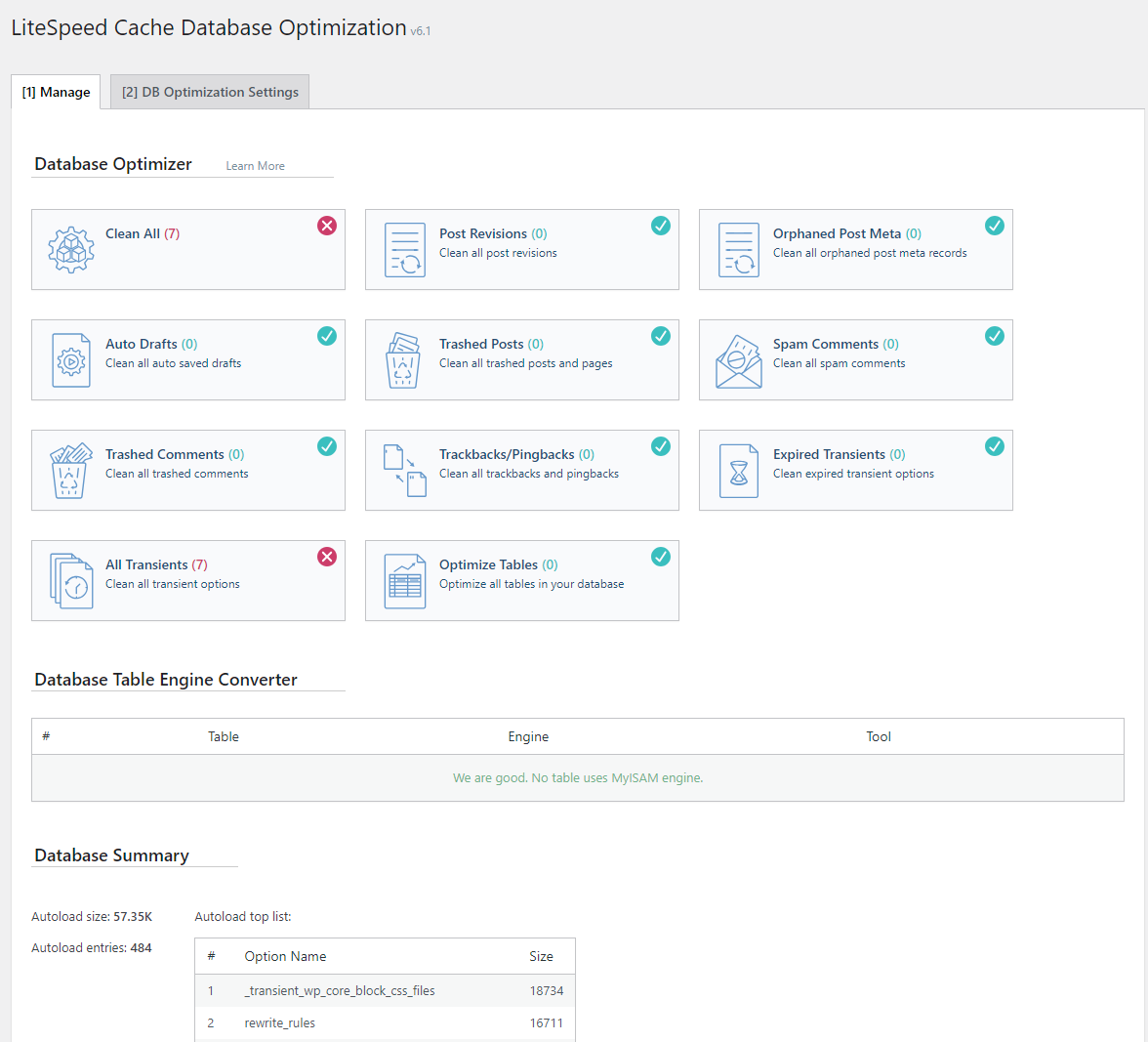Viewport: 1148px width, 1042px height.
Task: Click the green check on Post Revisions
Action: tap(661, 226)
